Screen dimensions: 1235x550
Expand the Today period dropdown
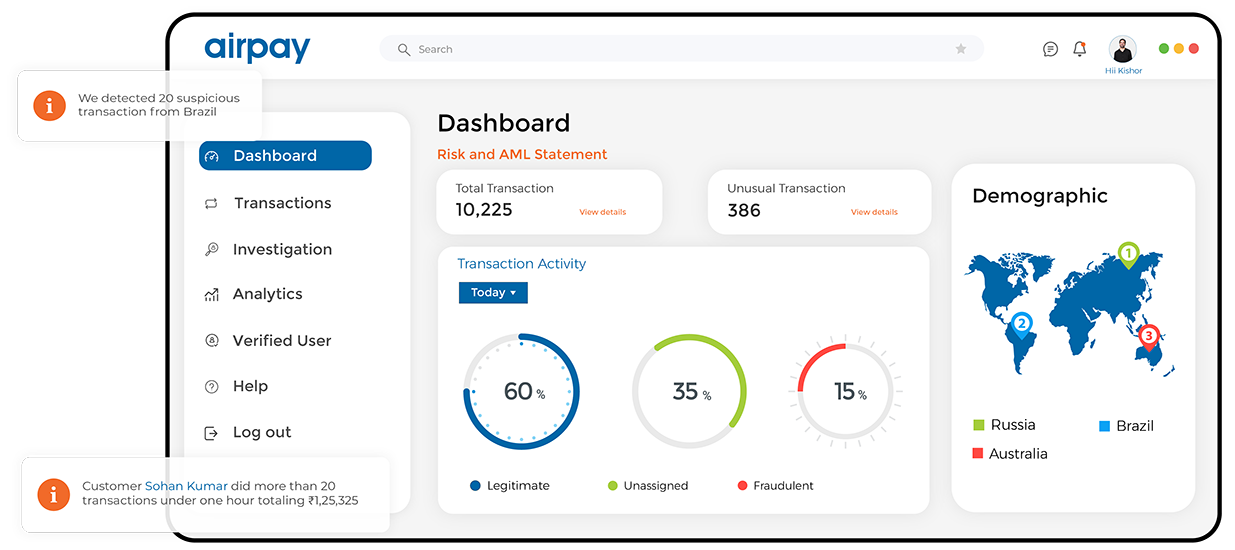click(x=493, y=293)
